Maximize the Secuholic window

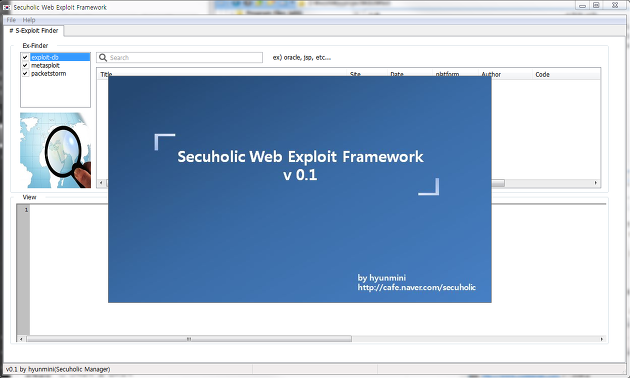click(596, 5)
